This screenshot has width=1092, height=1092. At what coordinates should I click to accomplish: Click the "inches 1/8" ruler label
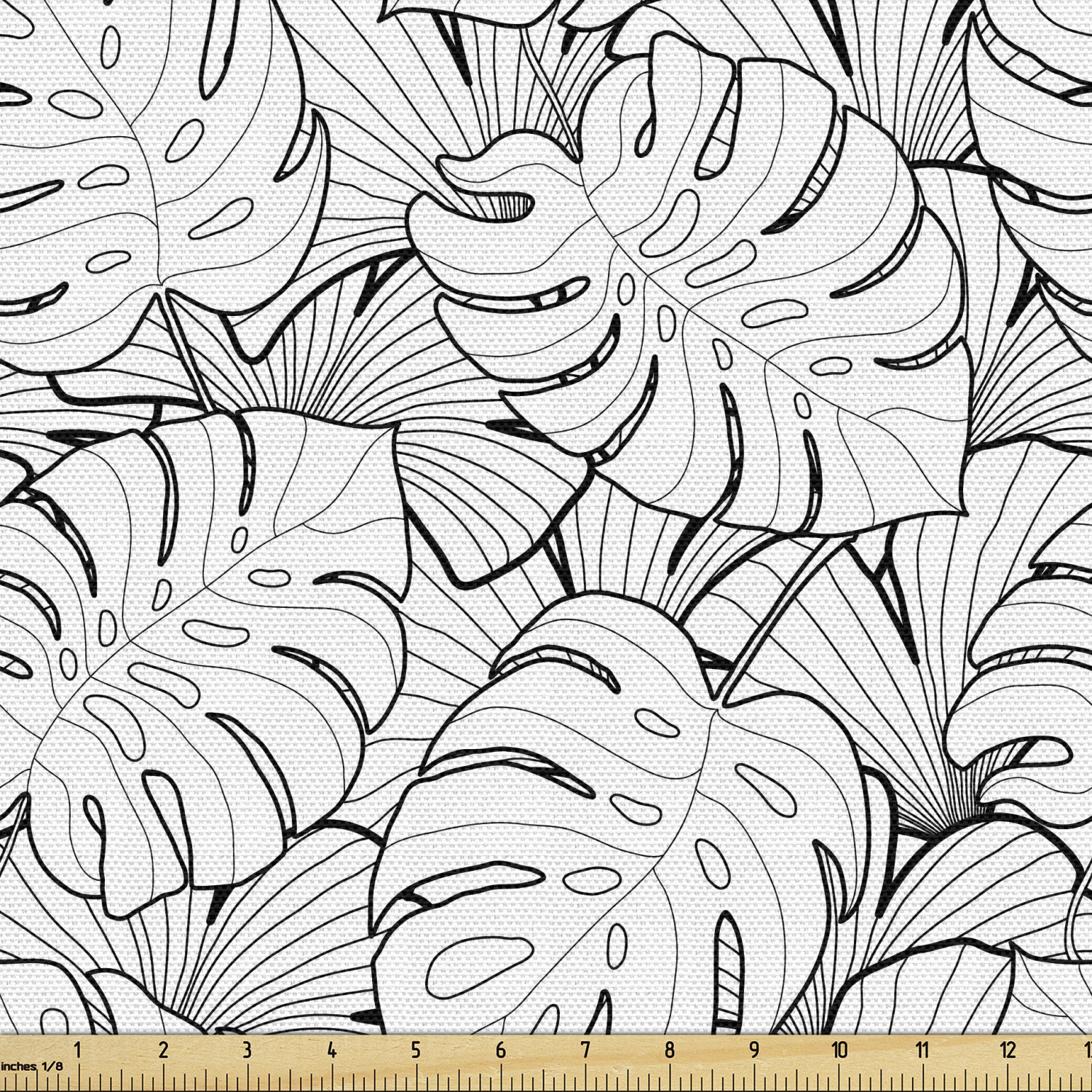[x=32, y=1067]
